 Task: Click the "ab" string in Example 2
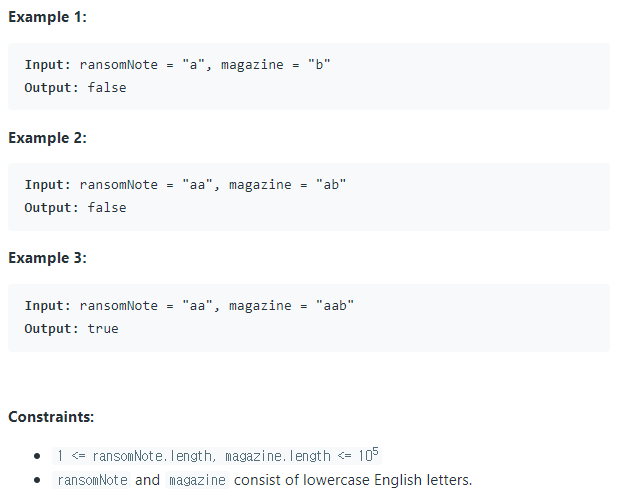point(331,185)
